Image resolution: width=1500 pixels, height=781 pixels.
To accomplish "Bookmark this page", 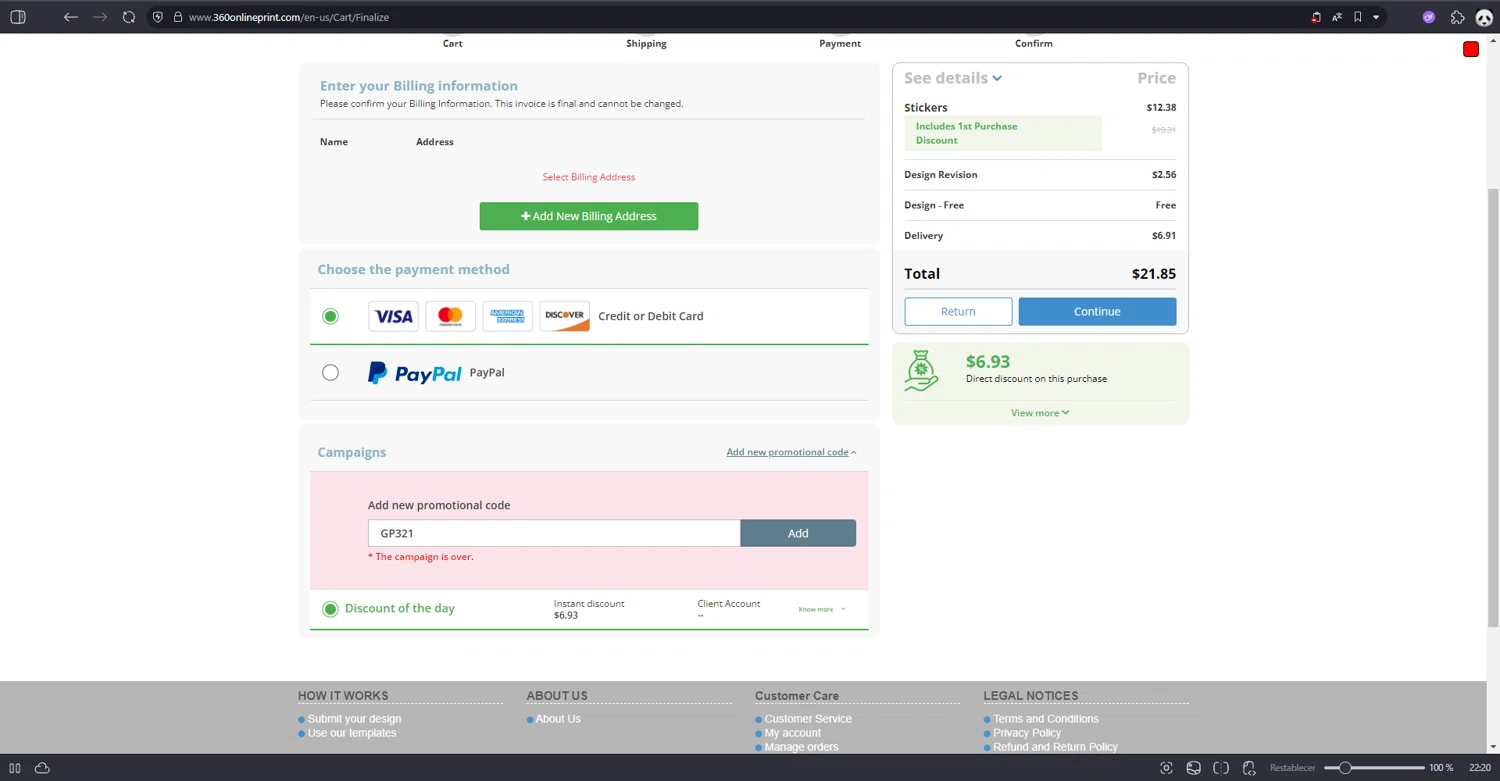I will [1358, 17].
